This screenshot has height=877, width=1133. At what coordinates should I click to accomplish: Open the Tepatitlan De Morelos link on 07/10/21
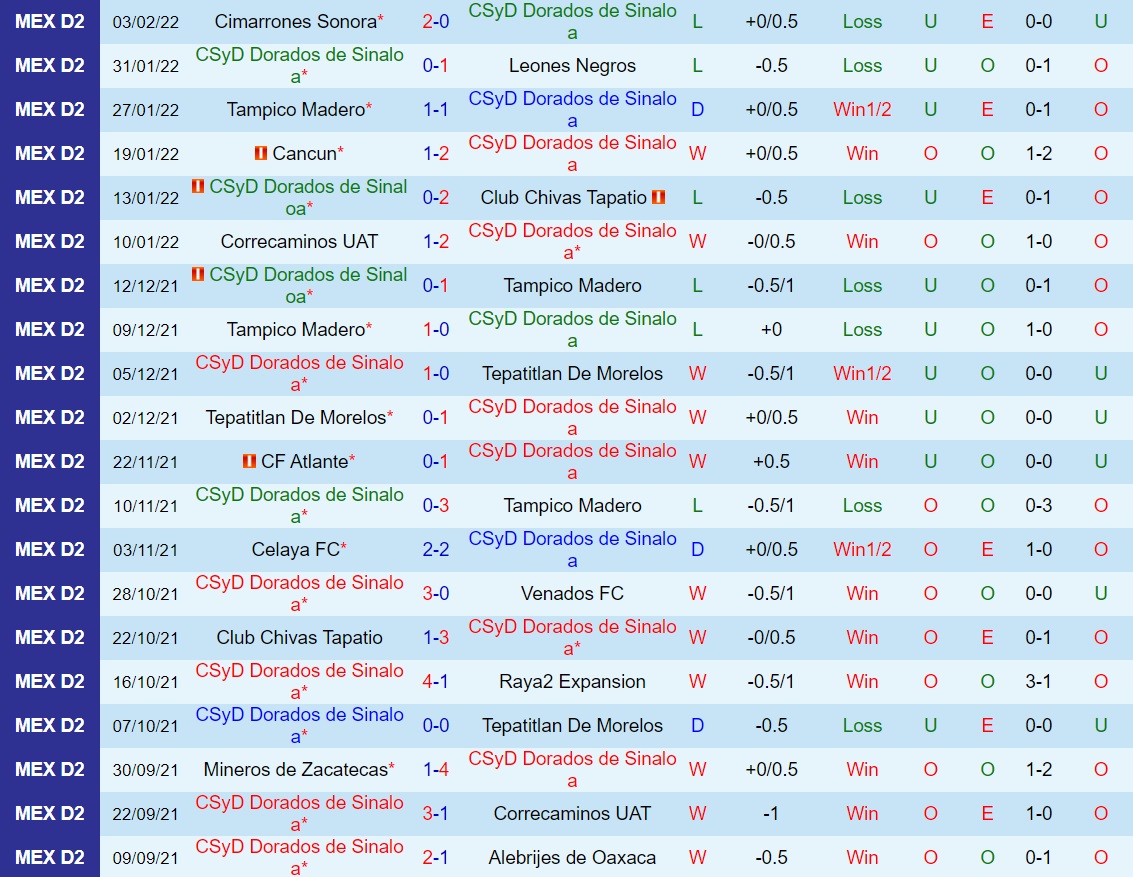pos(572,726)
